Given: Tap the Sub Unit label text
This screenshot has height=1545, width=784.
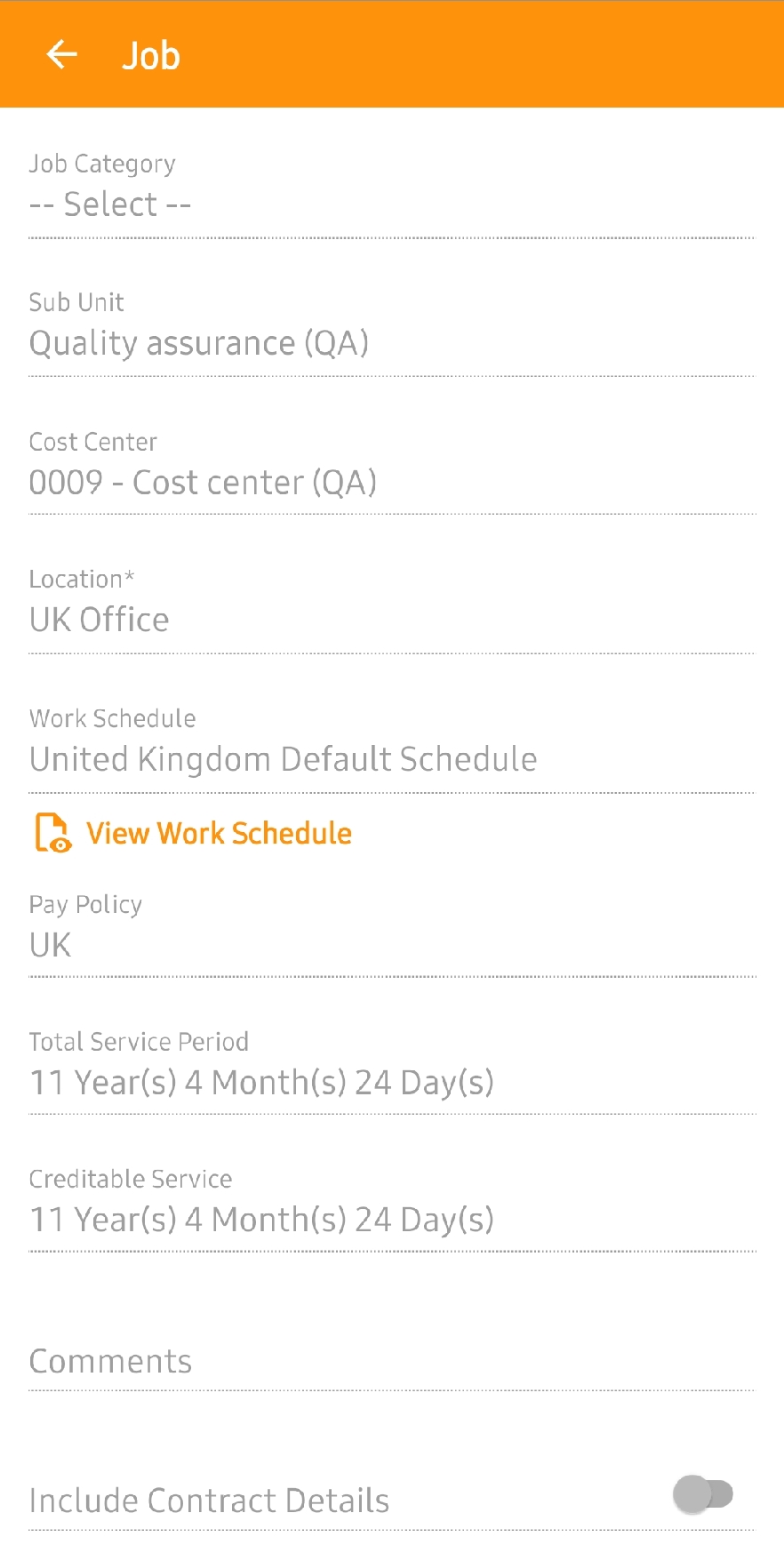Looking at the screenshot, I should pos(76,302).
